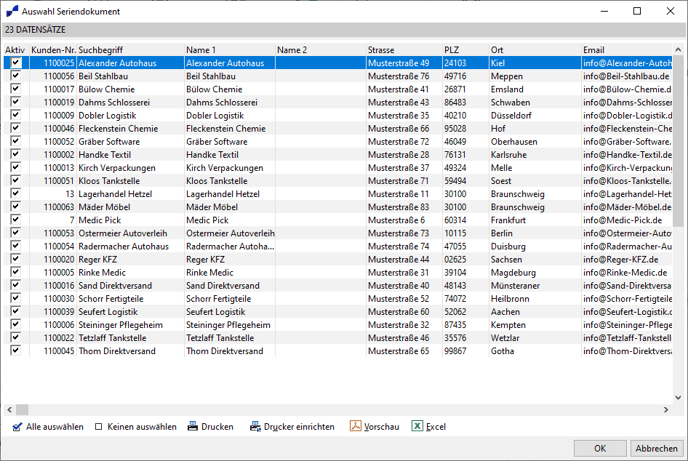The height and width of the screenshot is (461, 688).
Task: Click PLZ 24103 in selected row
Action: point(466,63)
